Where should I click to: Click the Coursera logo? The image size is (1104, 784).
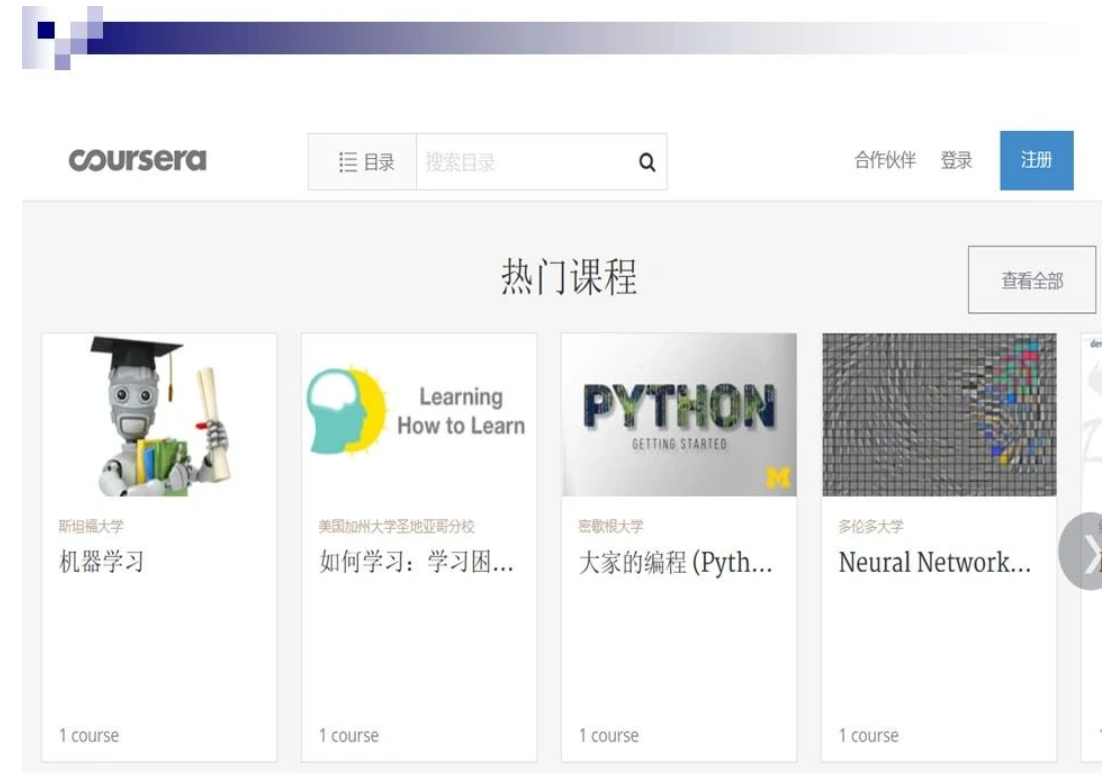(137, 161)
